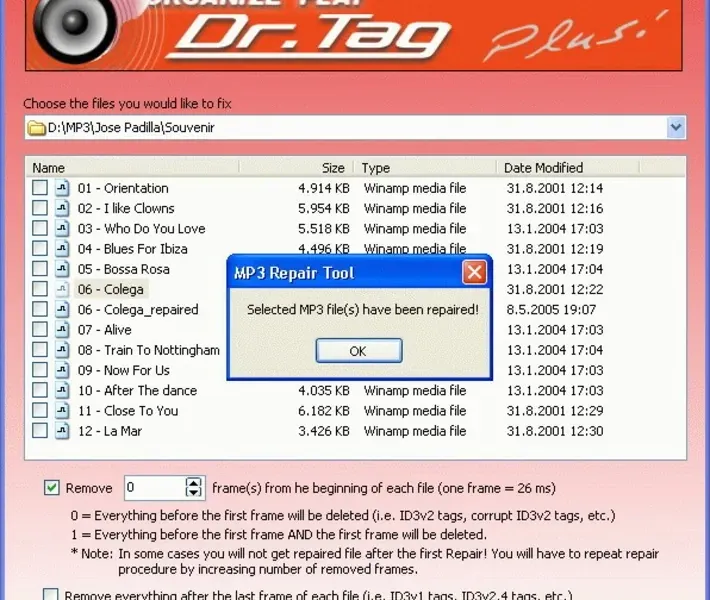The width and height of the screenshot is (710, 600).
Task: Select file name 09 - Now For Us
Action: 124,370
